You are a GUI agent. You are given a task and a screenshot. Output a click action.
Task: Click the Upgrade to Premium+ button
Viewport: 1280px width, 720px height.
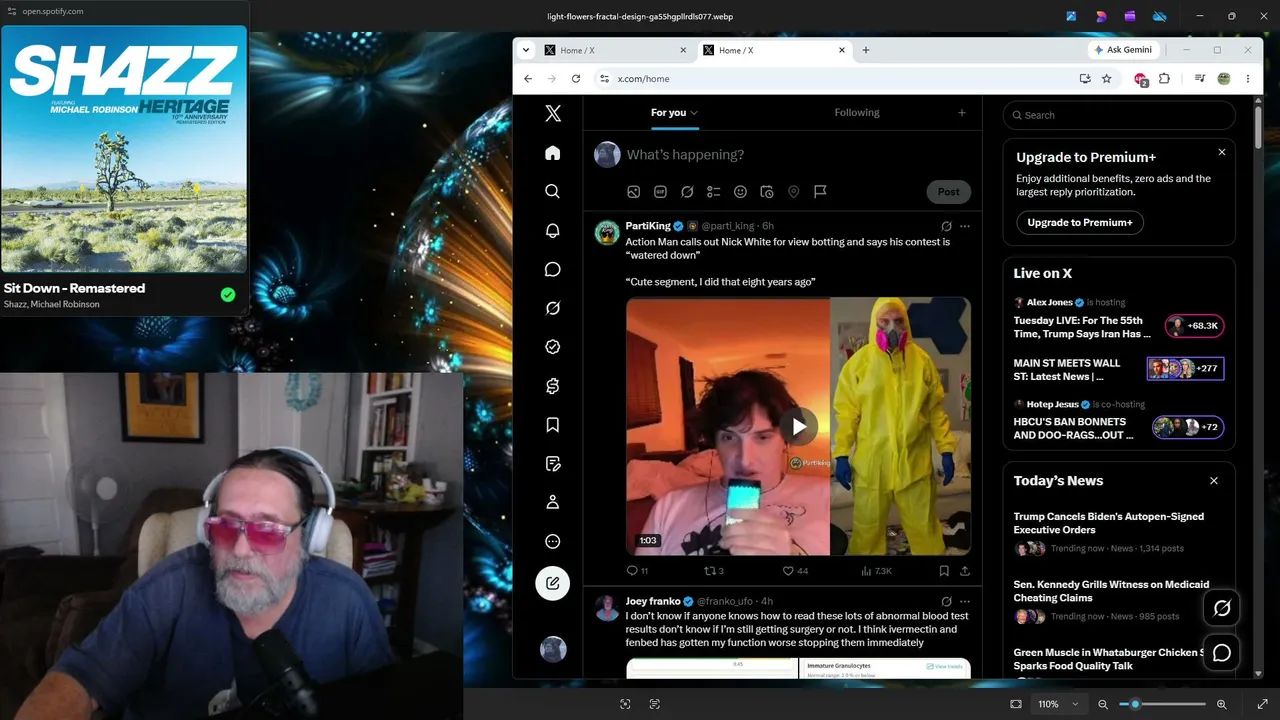point(1080,223)
